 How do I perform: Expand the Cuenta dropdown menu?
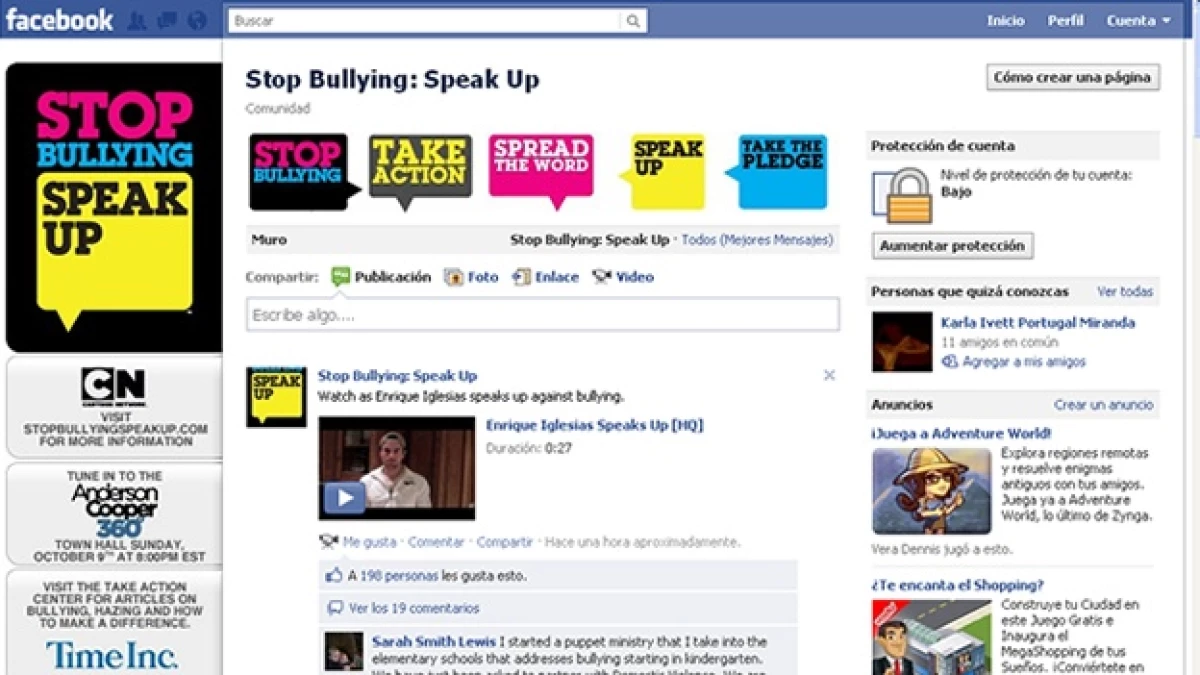coord(1138,20)
